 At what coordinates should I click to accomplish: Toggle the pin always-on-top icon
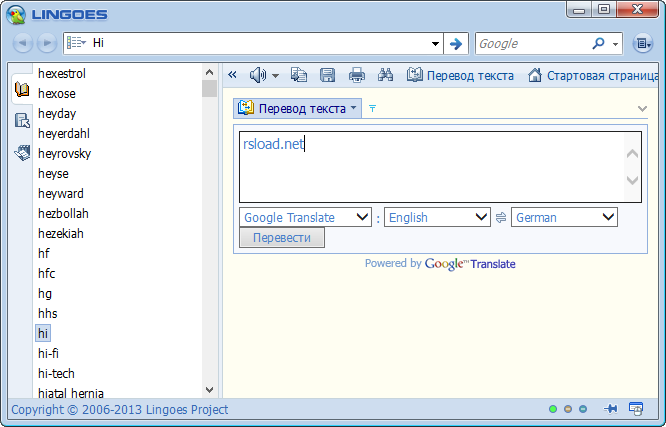click(x=610, y=409)
